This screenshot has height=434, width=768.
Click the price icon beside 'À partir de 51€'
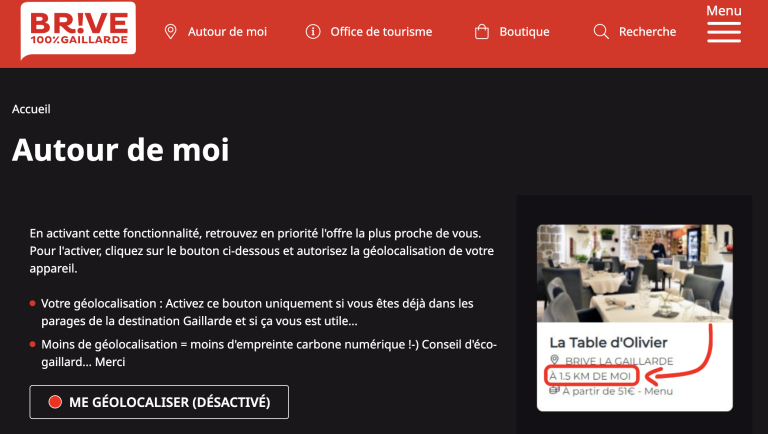coord(555,391)
